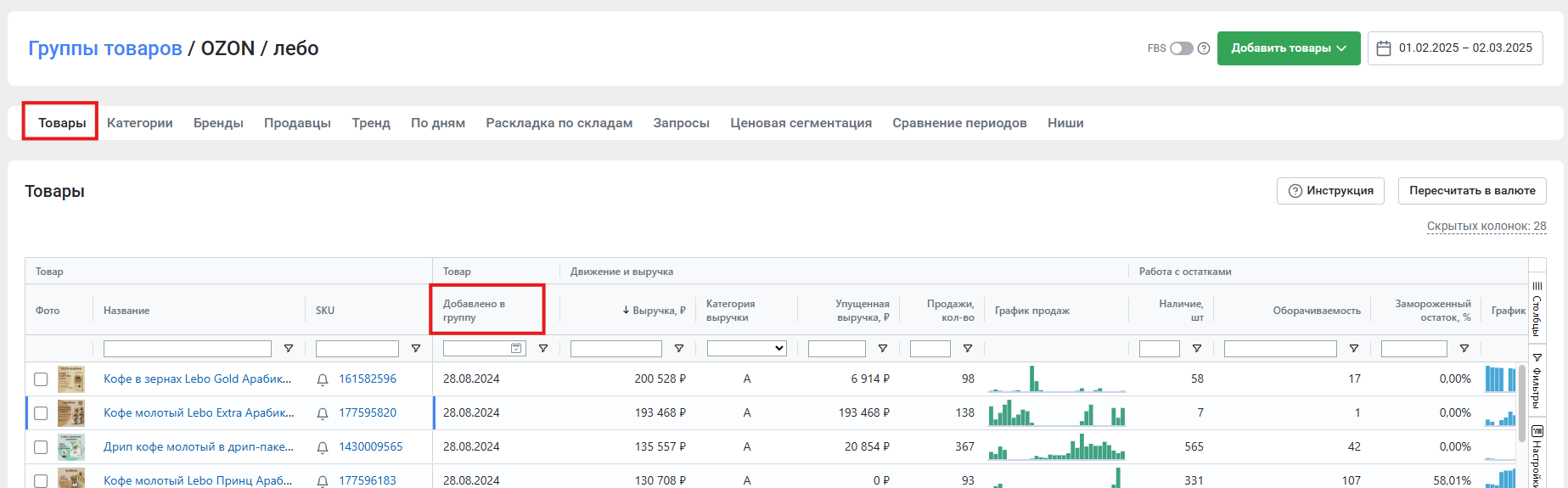Viewport: 1568px width, 488px height.
Task: Open the Столбцы side panel
Action: (x=1537, y=309)
